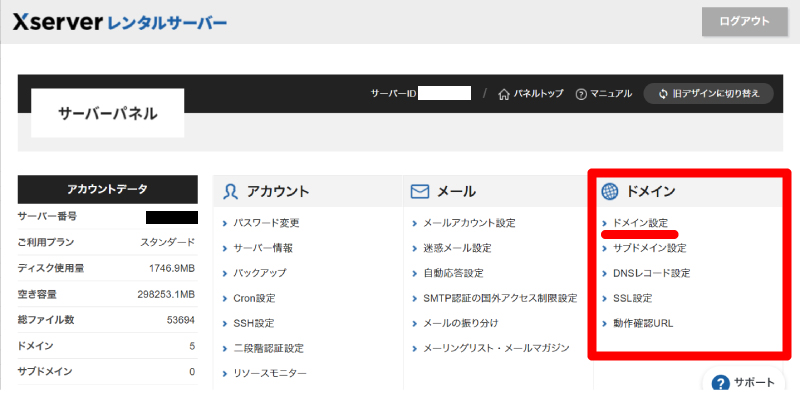The image size is (800, 403).
Task: Click the サポート question mark icon
Action: tap(721, 383)
